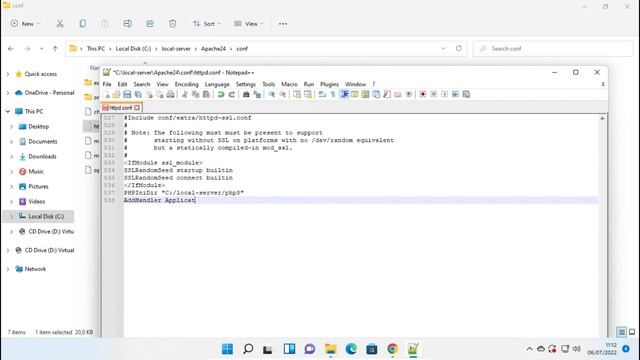Click the New button in File Explorer
Viewport: 640px width, 360px height.
tap(25, 24)
